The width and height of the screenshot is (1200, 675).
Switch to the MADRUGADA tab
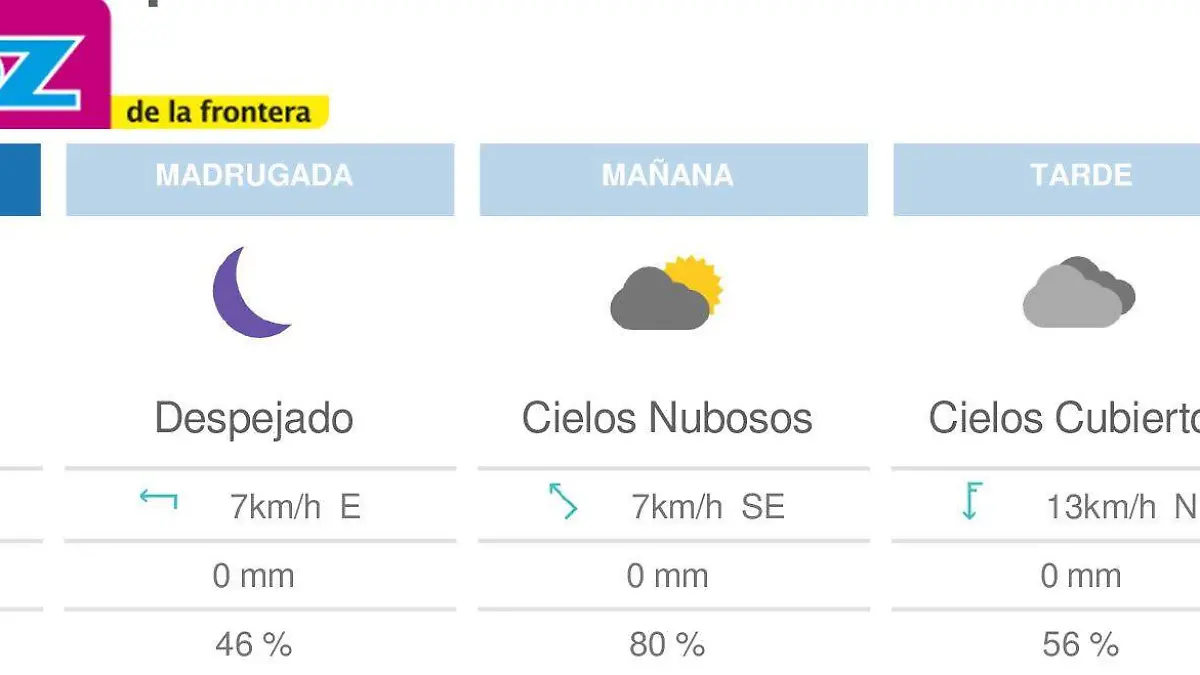[x=260, y=178]
